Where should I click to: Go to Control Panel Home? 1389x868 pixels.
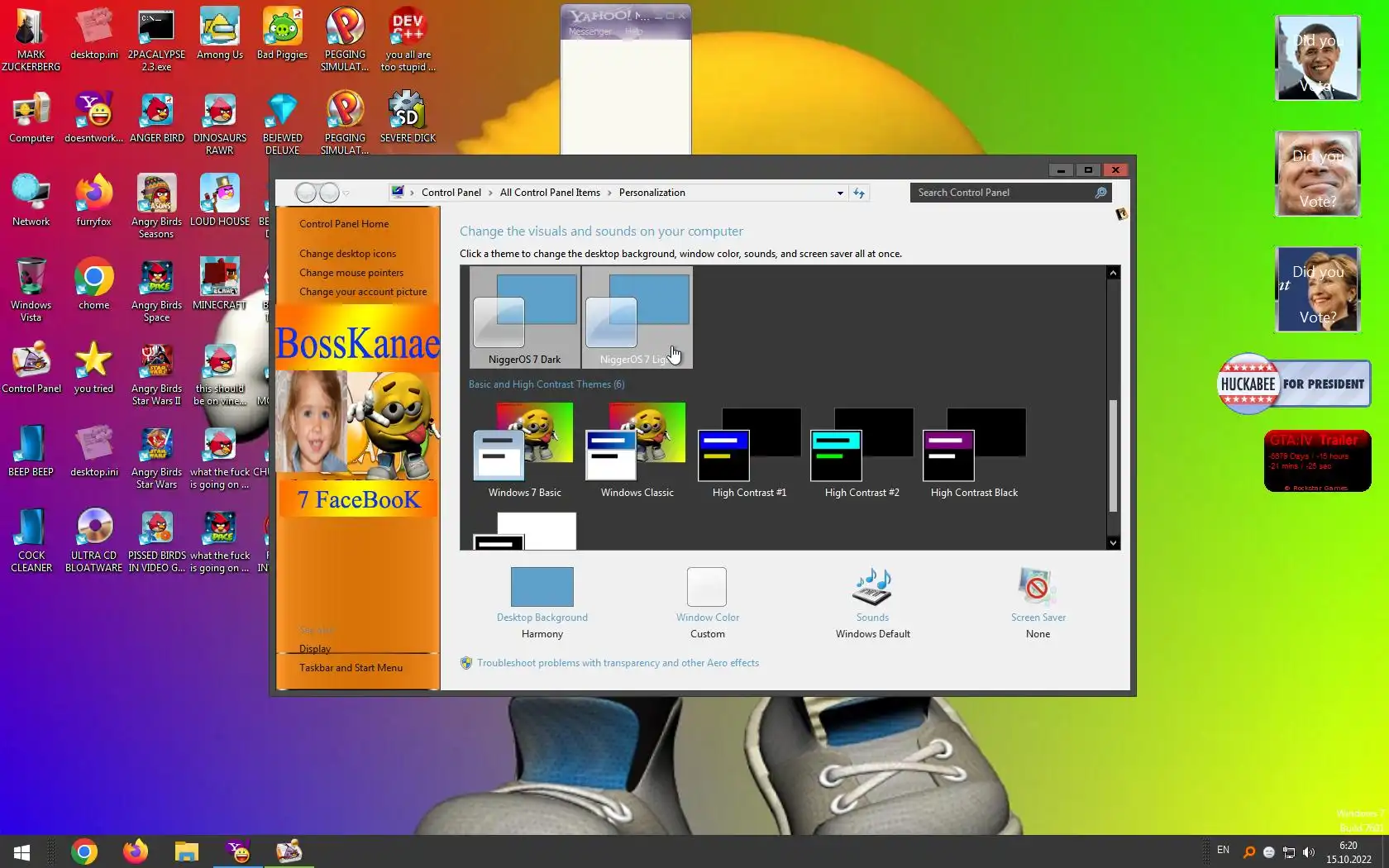[344, 224]
